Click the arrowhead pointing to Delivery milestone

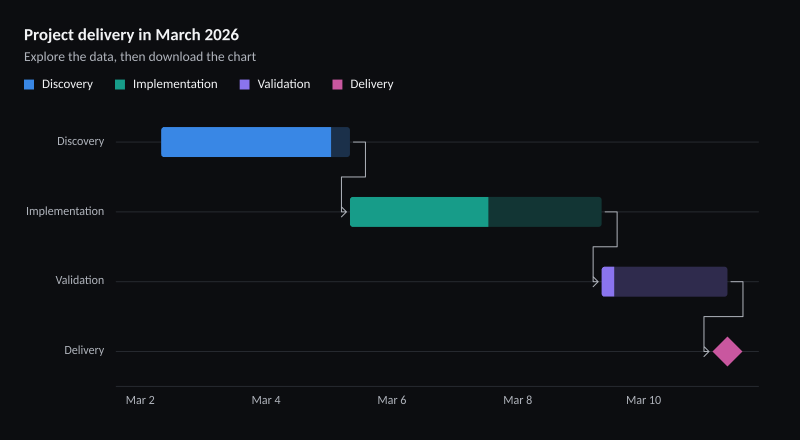(707, 352)
